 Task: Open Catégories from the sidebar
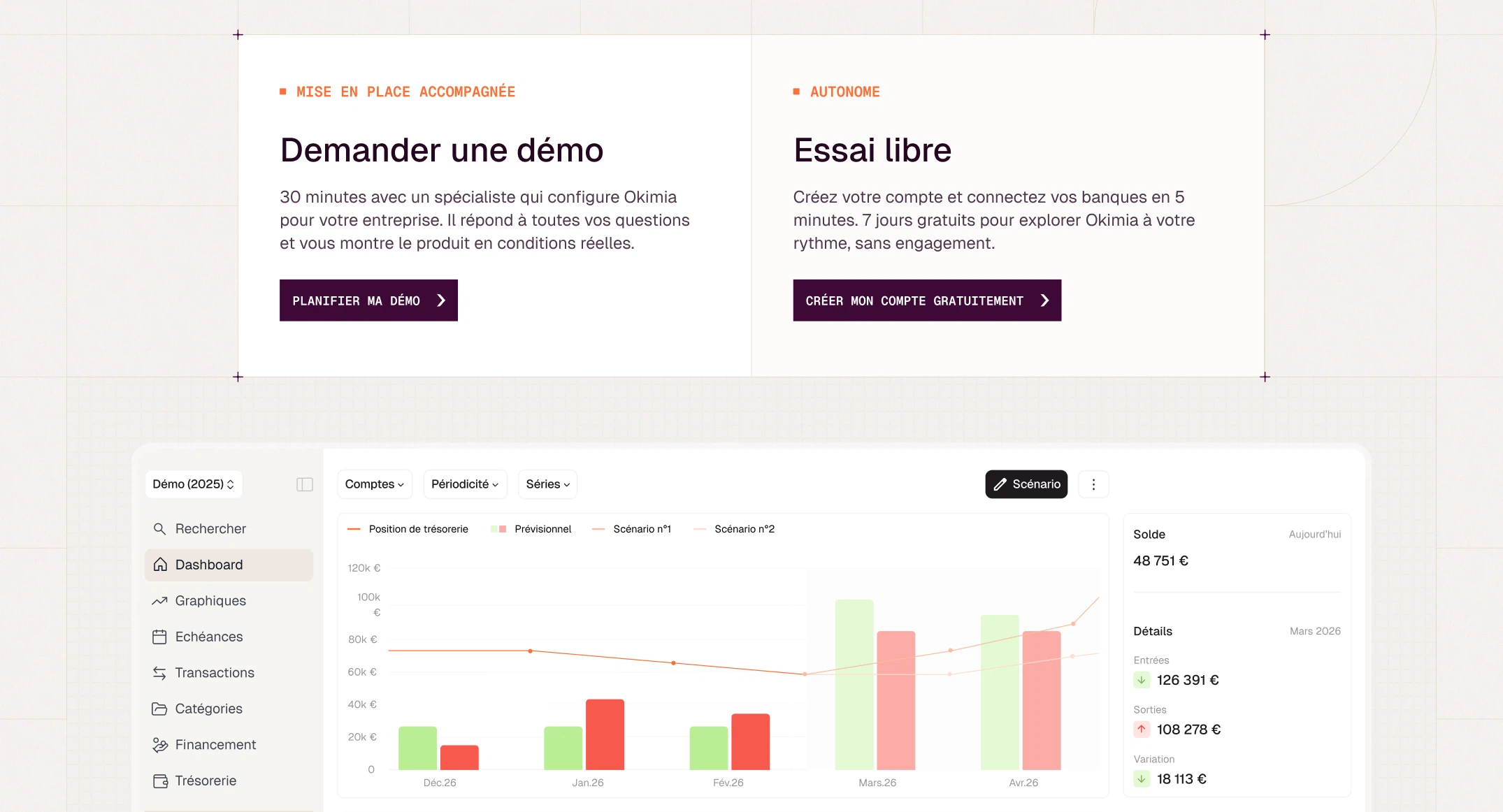tap(229, 709)
